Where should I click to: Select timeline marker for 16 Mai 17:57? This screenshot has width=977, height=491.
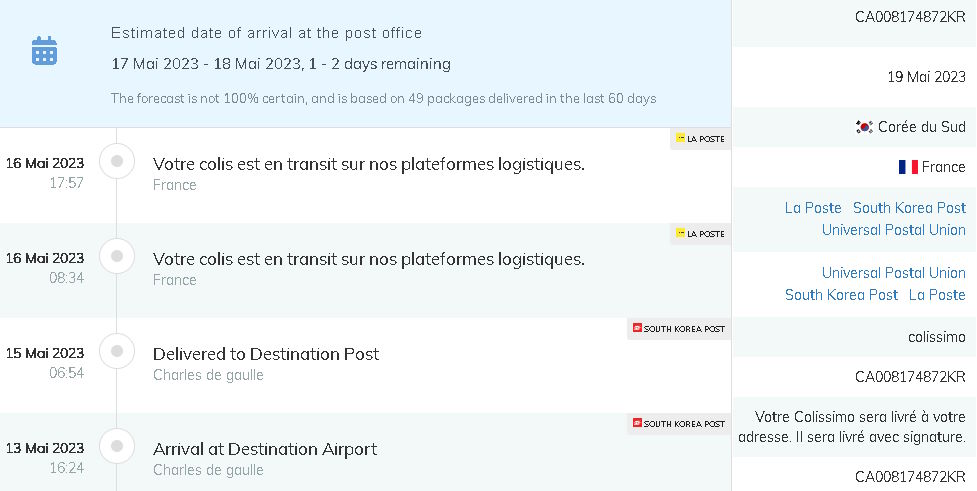[x=117, y=161]
